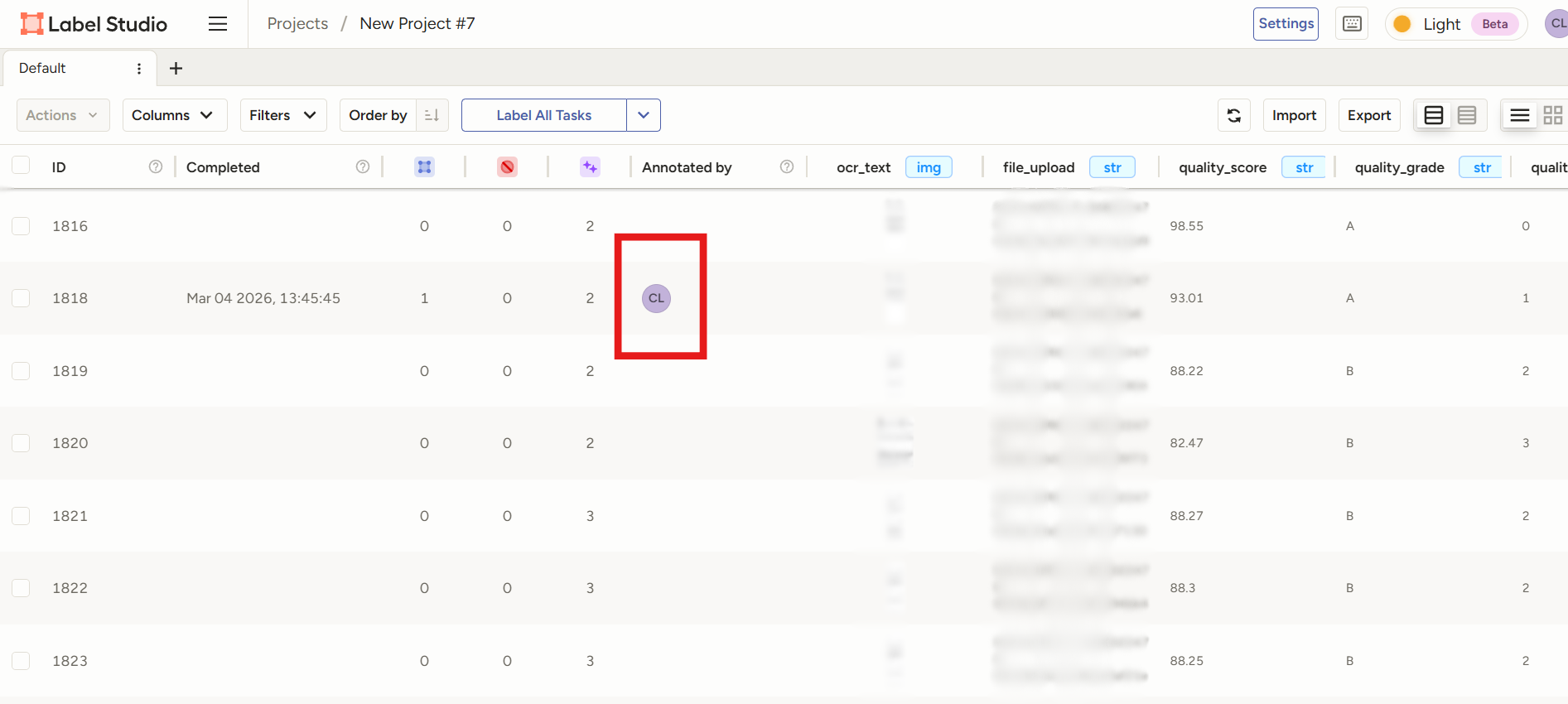Click the total annotations column icon
This screenshot has height=704, width=1568.
click(424, 167)
